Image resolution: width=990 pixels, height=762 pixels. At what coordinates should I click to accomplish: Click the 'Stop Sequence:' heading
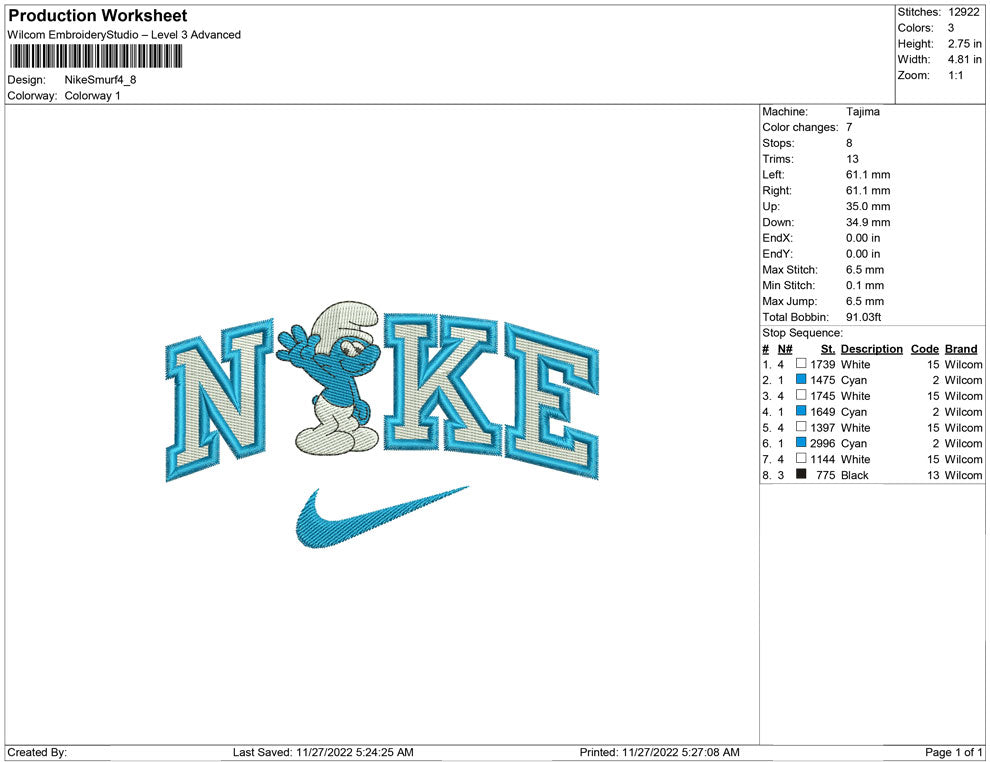pyautogui.click(x=802, y=332)
